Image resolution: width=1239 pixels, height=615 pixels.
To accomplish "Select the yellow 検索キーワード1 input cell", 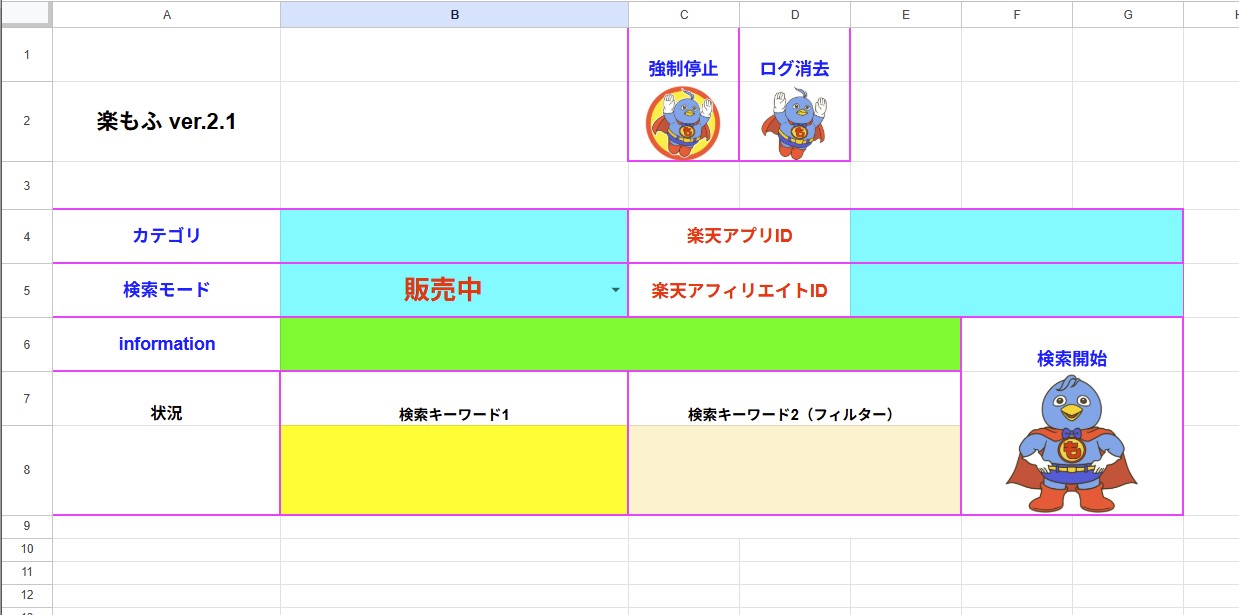I will (x=454, y=470).
